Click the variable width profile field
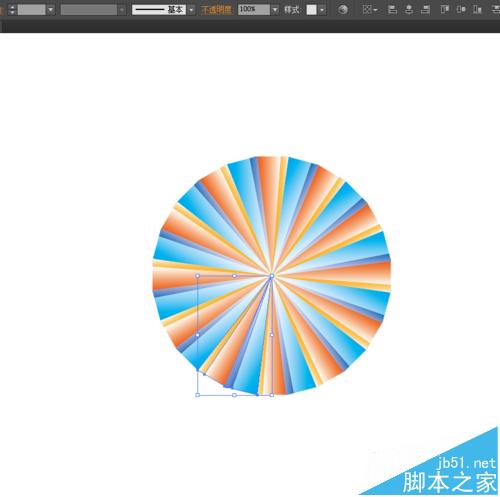500x497 pixels. pos(89,10)
